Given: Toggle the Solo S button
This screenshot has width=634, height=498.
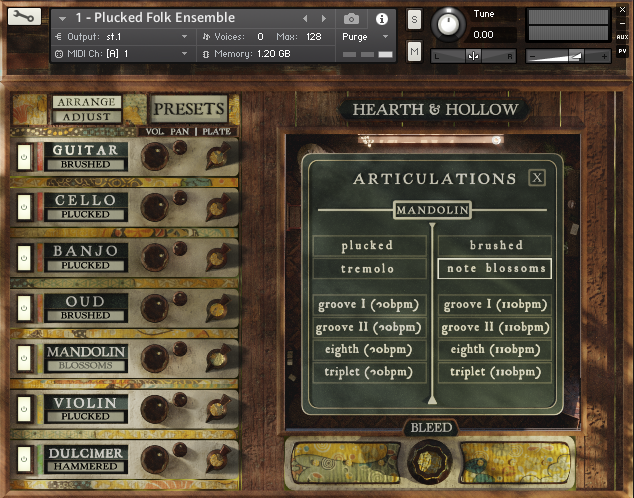Looking at the screenshot, I should point(414,19).
